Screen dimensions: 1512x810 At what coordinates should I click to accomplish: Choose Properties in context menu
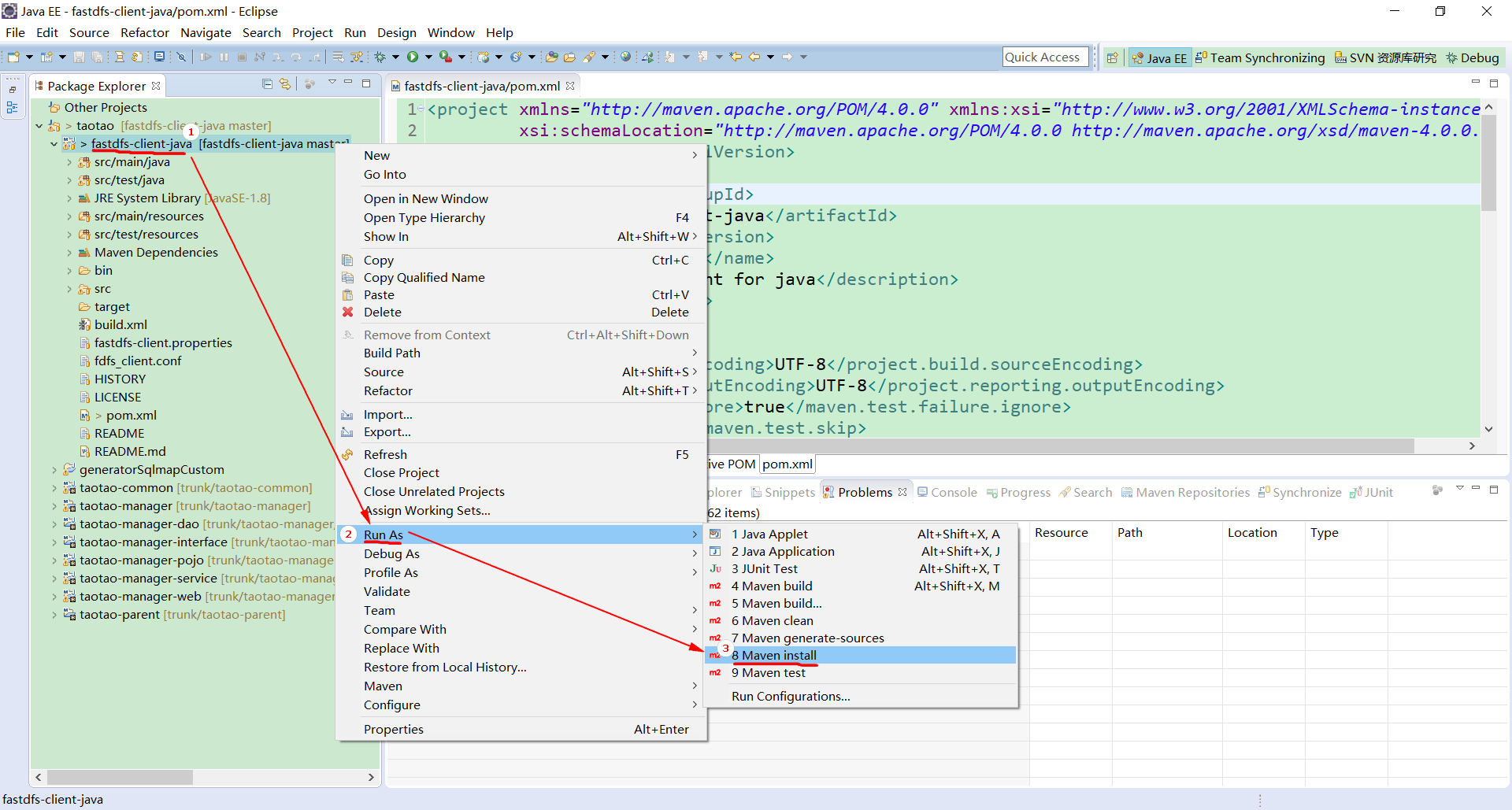(x=521, y=729)
